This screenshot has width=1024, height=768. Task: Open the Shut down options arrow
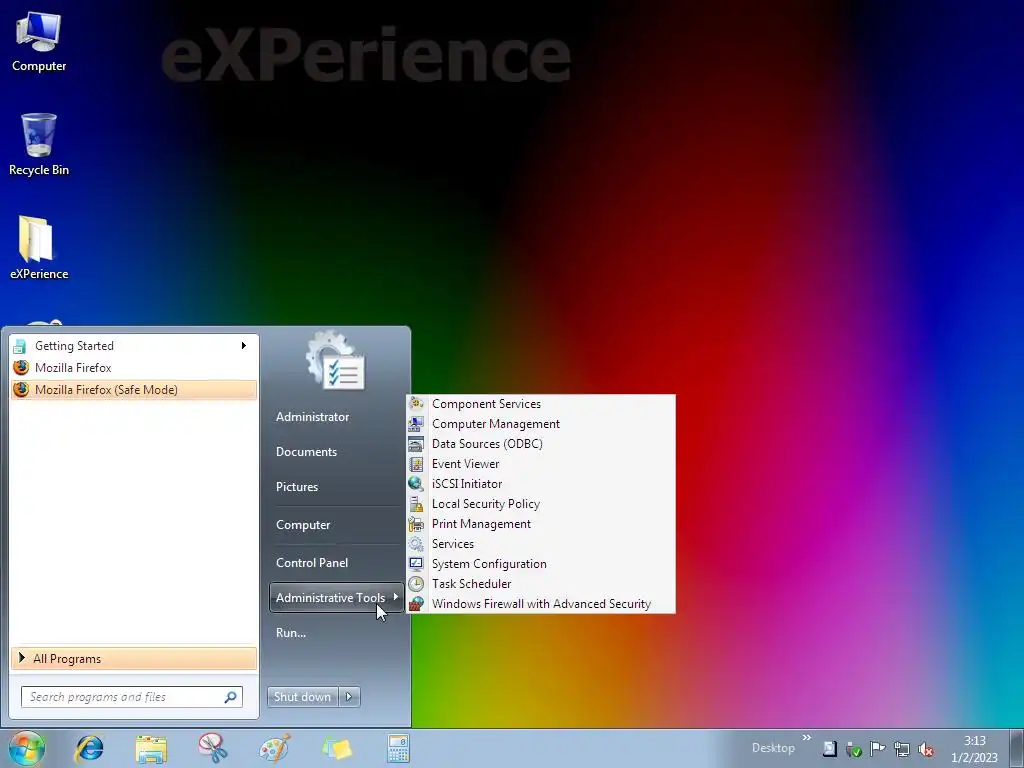click(349, 697)
